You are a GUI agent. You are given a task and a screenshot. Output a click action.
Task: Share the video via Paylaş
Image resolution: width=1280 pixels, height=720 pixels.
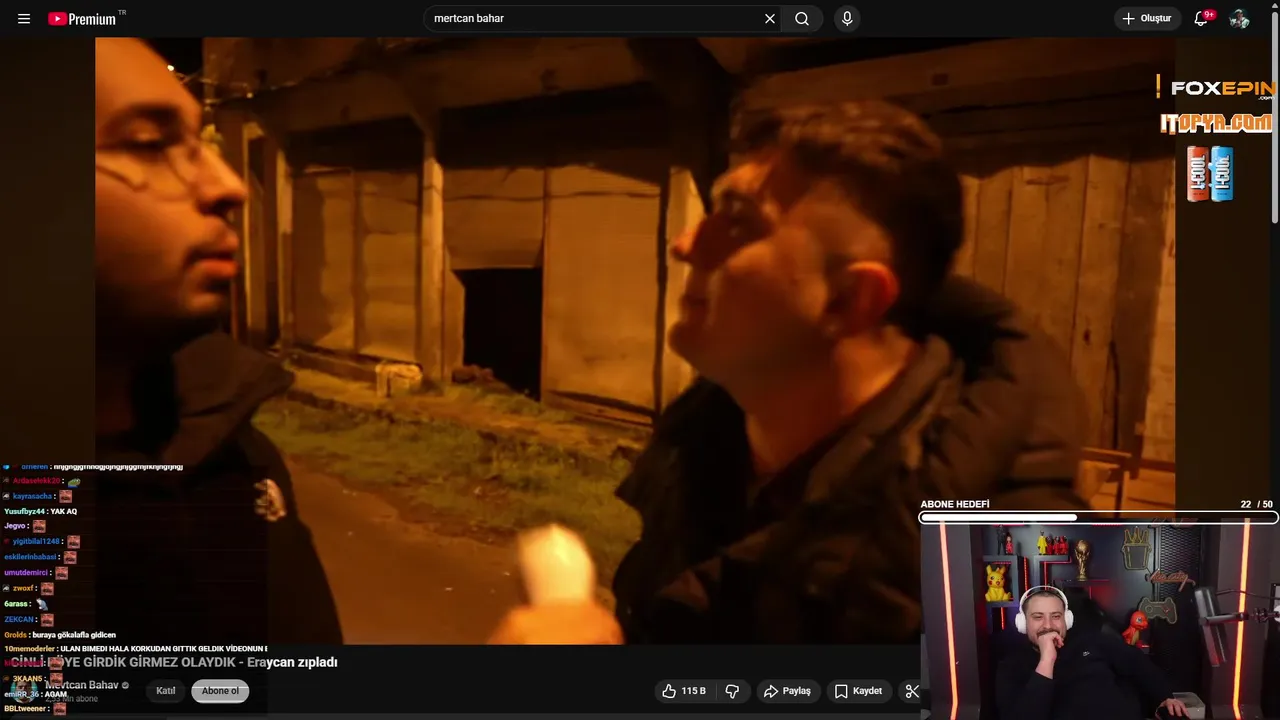(x=787, y=691)
